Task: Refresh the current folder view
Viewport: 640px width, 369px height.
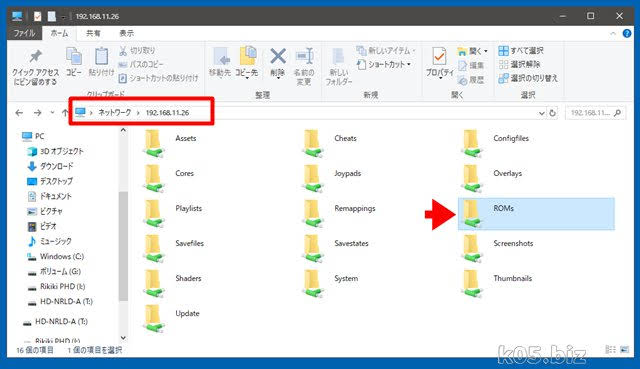Action: coord(552,113)
